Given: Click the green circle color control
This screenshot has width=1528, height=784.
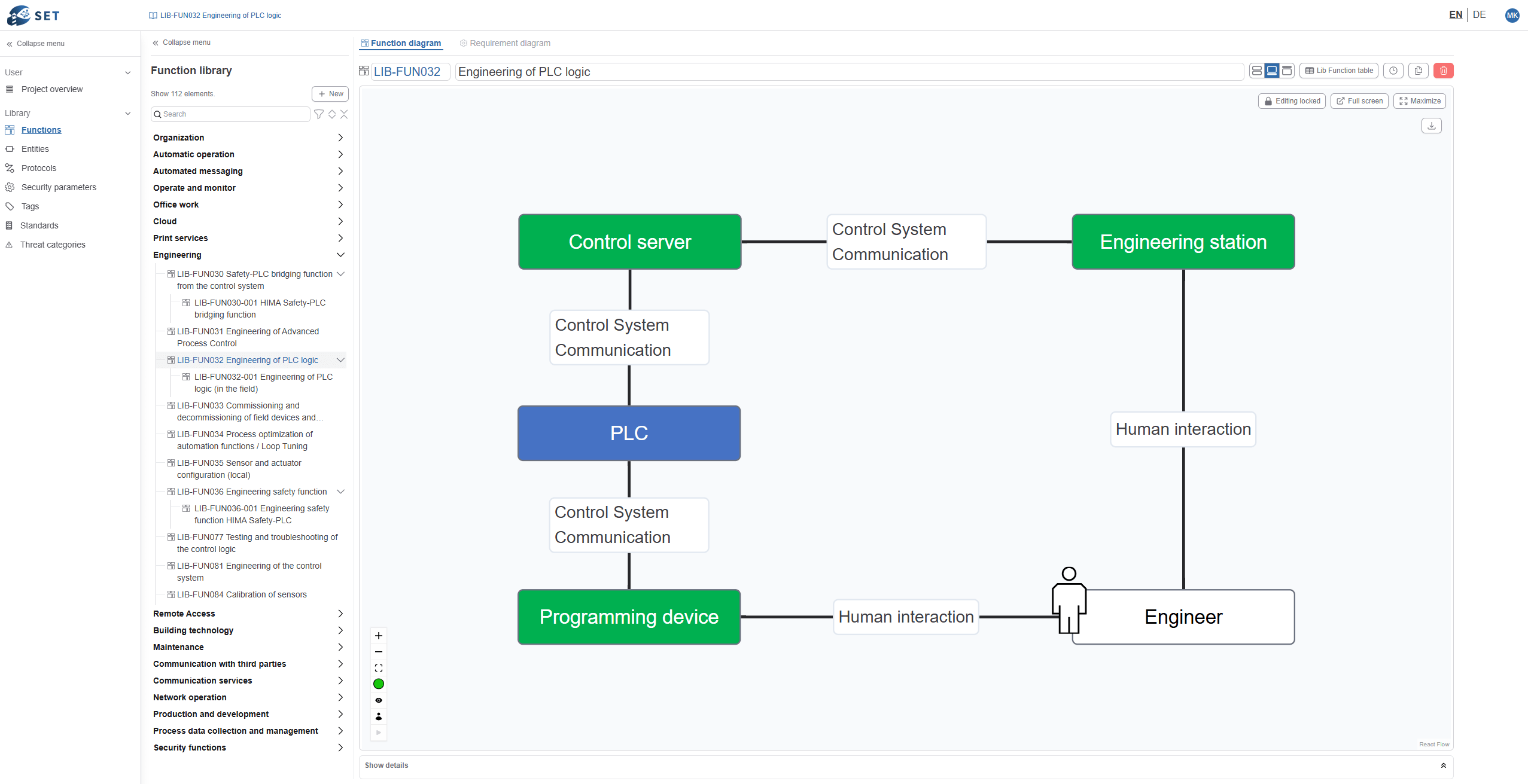Looking at the screenshot, I should 379,684.
